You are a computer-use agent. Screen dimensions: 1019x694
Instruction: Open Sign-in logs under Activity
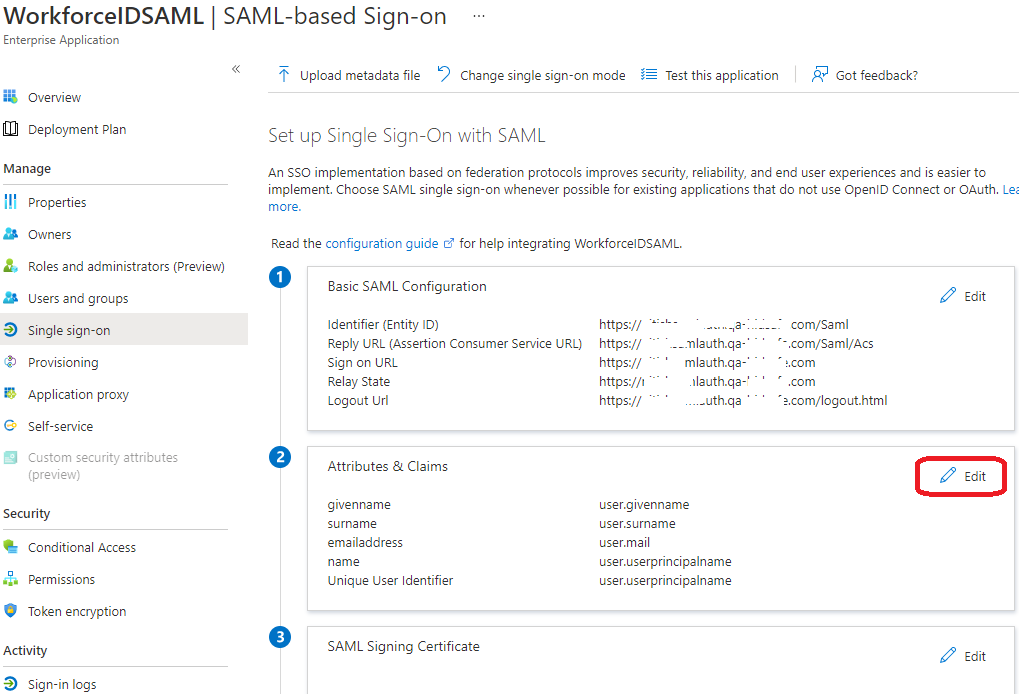coord(62,684)
